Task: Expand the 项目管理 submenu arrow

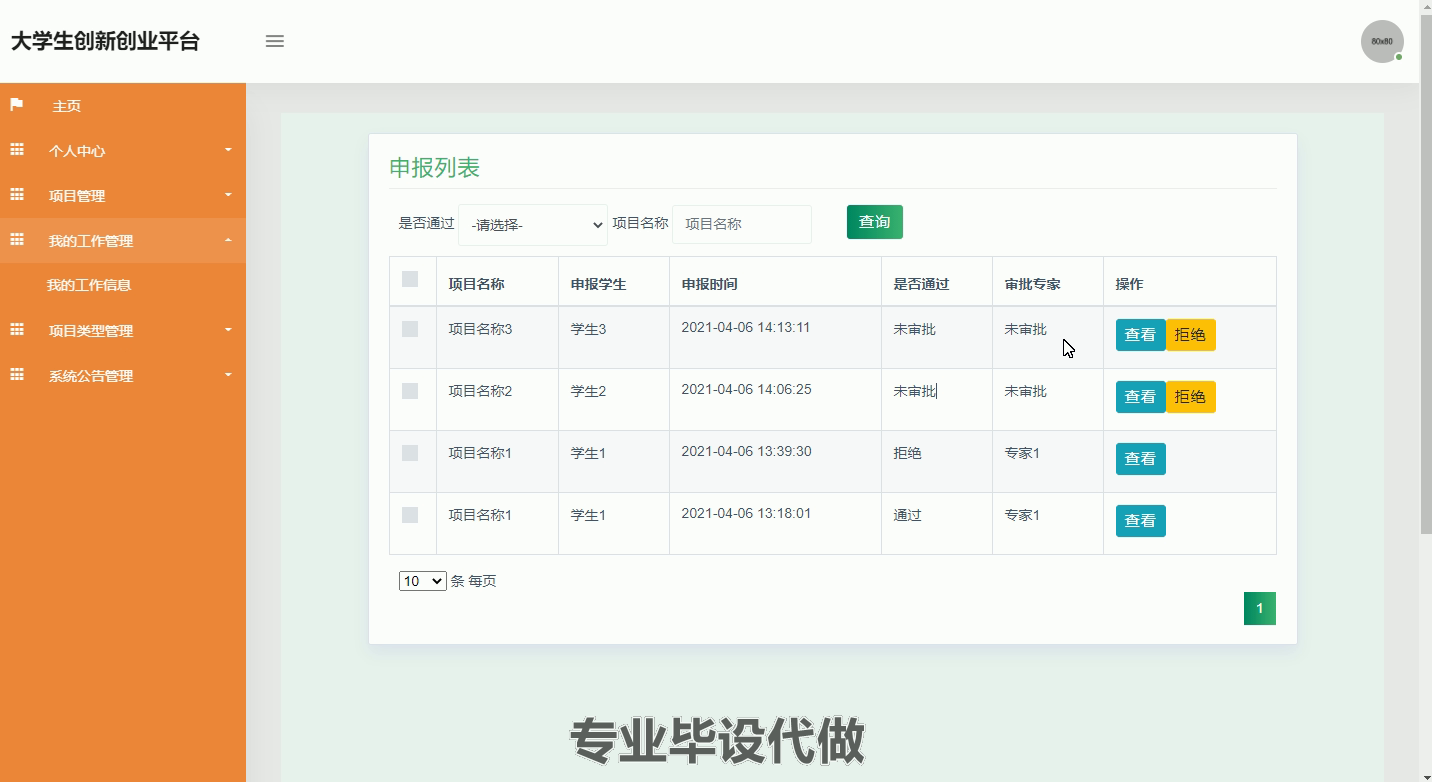Action: [x=228, y=195]
